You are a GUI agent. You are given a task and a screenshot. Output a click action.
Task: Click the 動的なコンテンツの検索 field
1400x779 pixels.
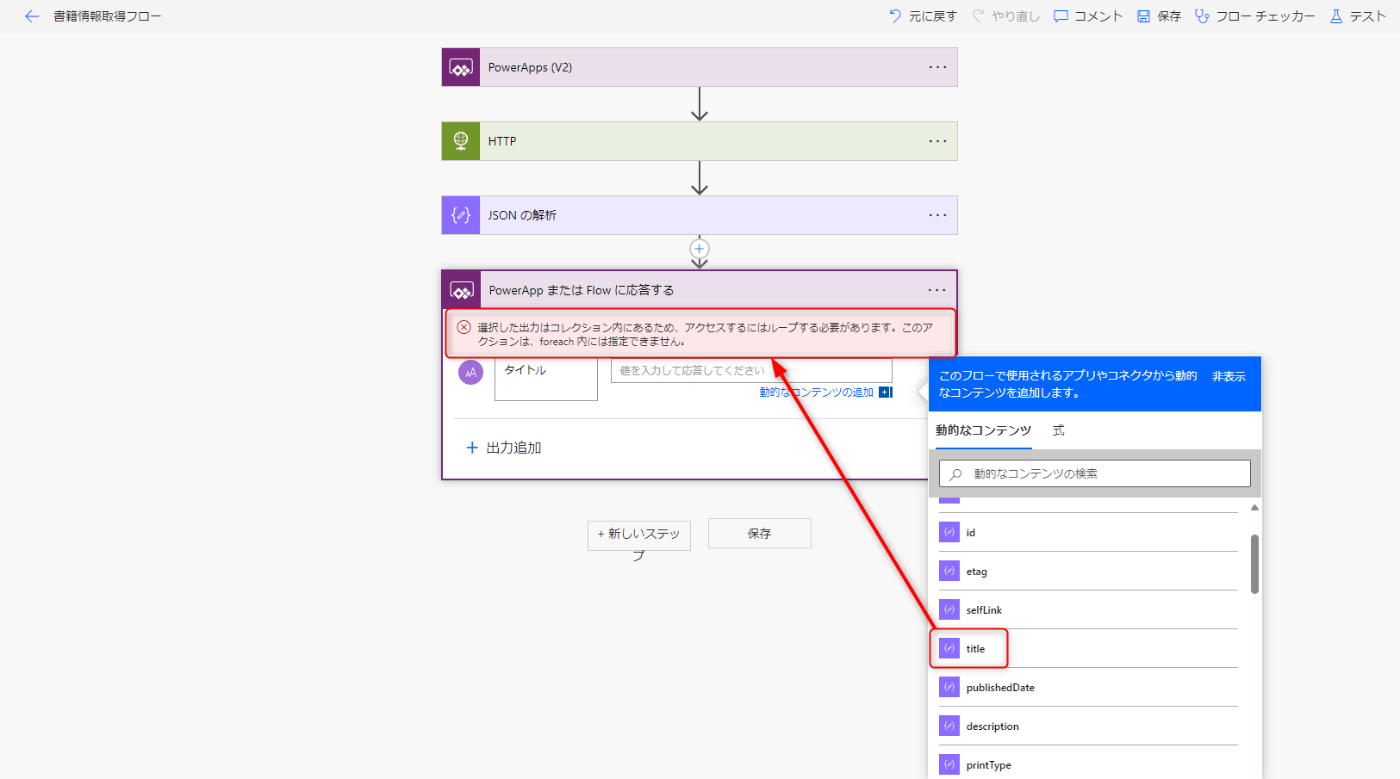click(x=1095, y=473)
